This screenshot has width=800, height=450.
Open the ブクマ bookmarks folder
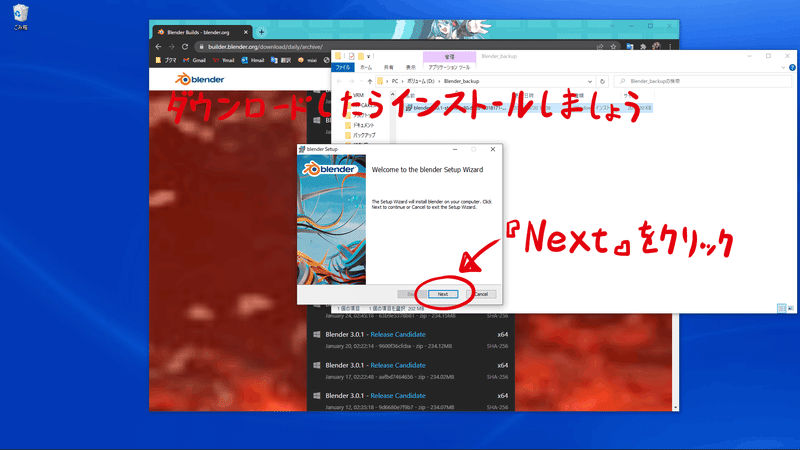(x=166, y=60)
